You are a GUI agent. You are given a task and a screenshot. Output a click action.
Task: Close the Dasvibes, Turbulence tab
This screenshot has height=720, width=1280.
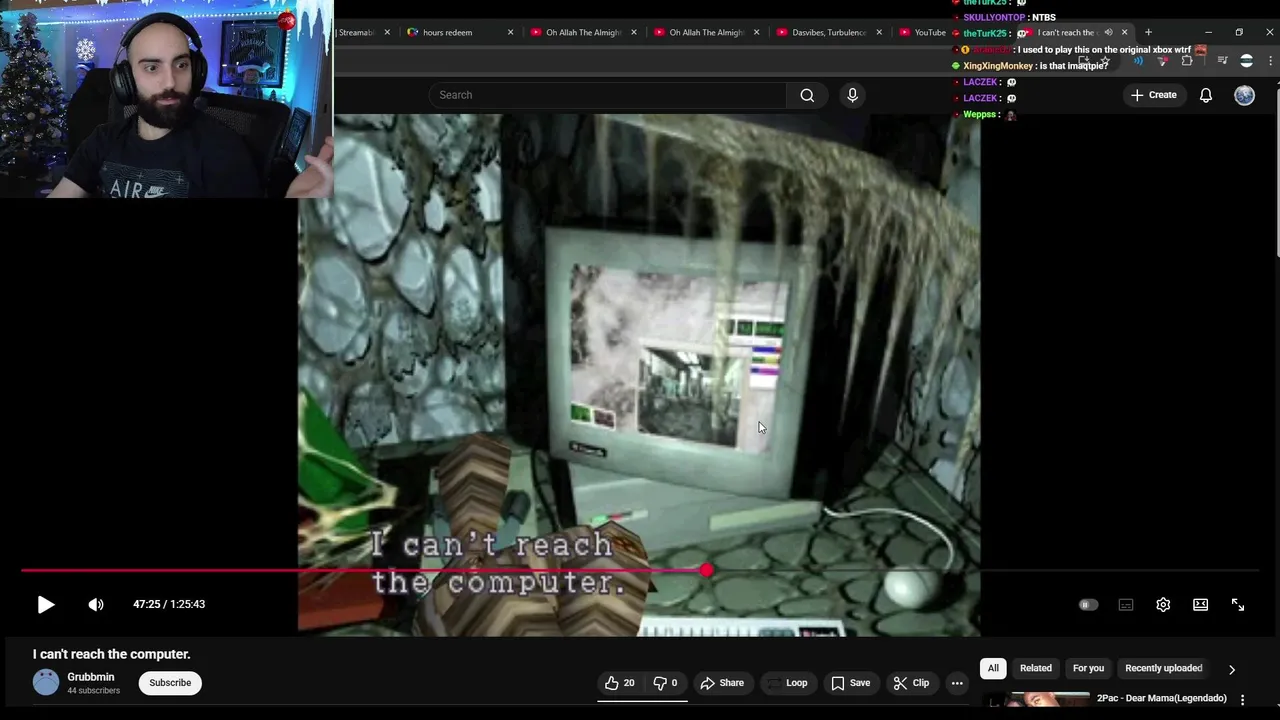tap(879, 32)
